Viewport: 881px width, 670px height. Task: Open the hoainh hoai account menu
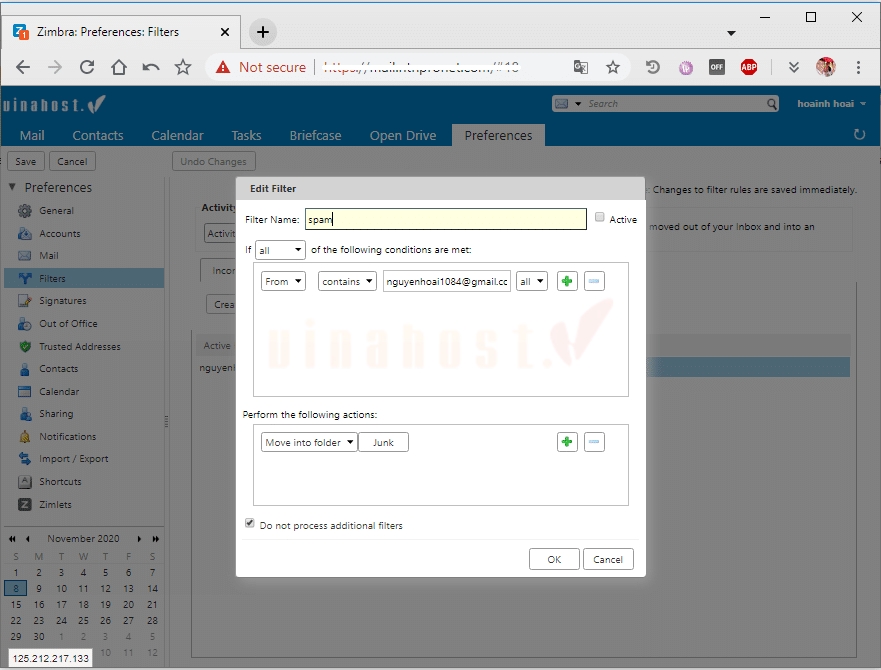tap(832, 103)
